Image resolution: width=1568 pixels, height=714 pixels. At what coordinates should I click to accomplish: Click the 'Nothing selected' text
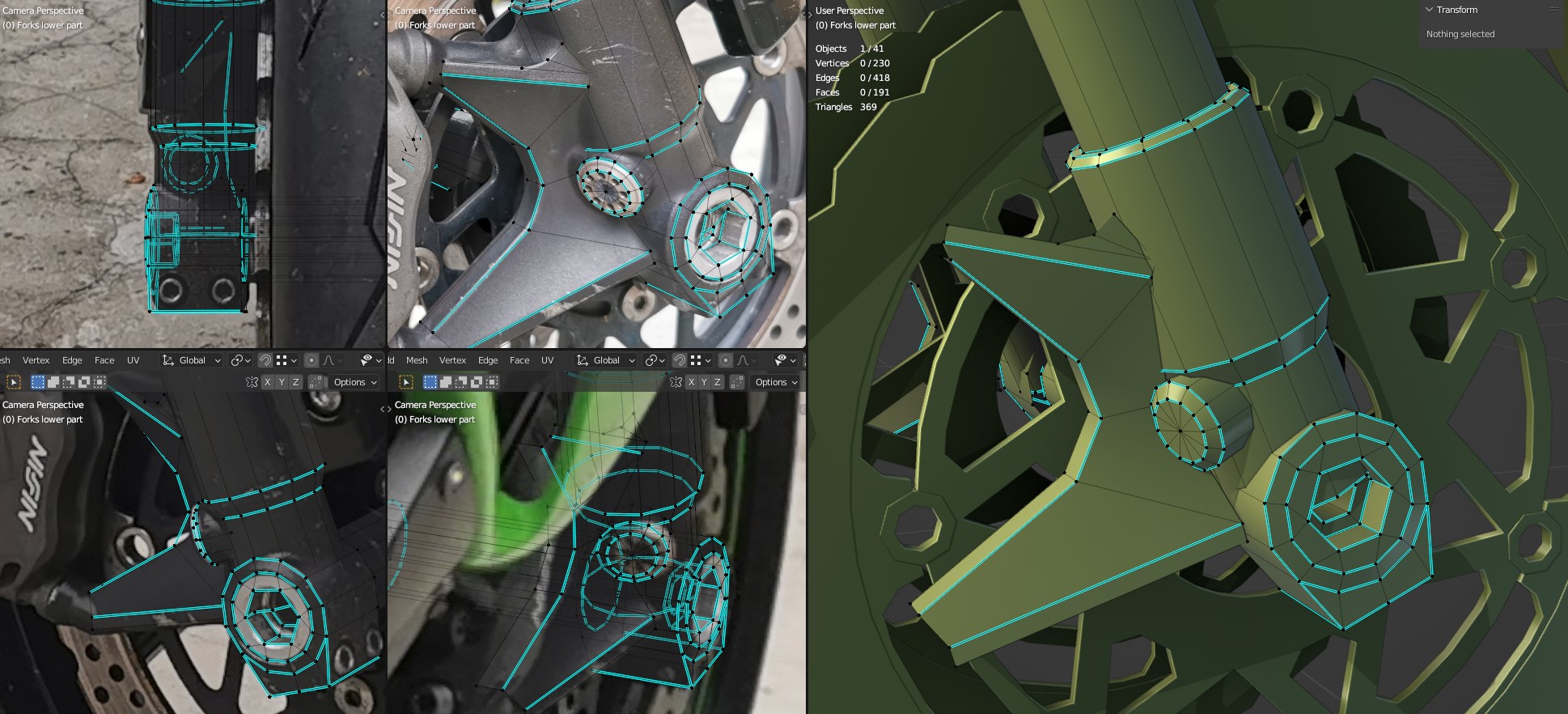click(1460, 34)
